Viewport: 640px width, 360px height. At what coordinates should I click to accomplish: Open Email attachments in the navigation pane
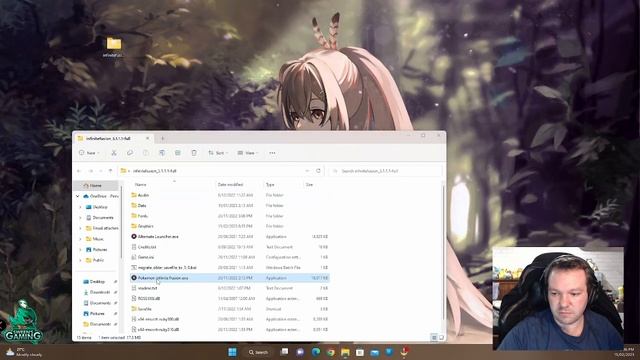(102, 228)
